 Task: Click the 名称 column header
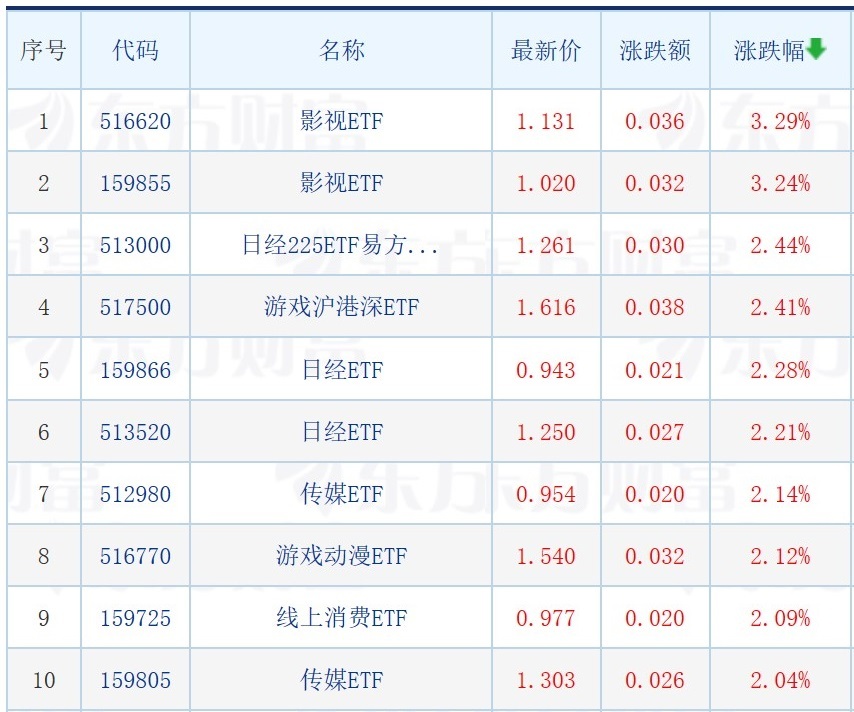point(342,51)
